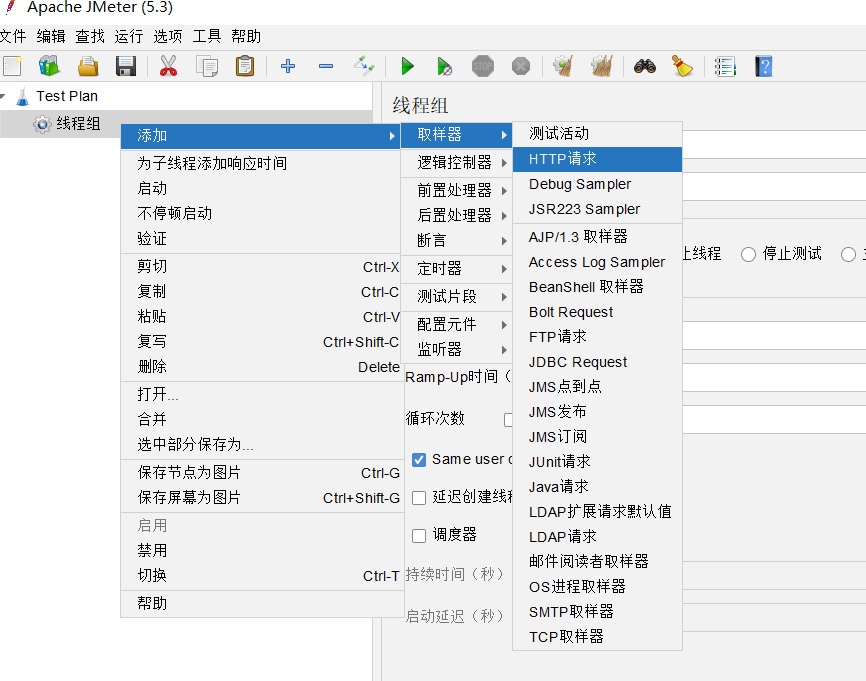Click the Copy toolbar icon
The height and width of the screenshot is (681, 866).
(207, 67)
